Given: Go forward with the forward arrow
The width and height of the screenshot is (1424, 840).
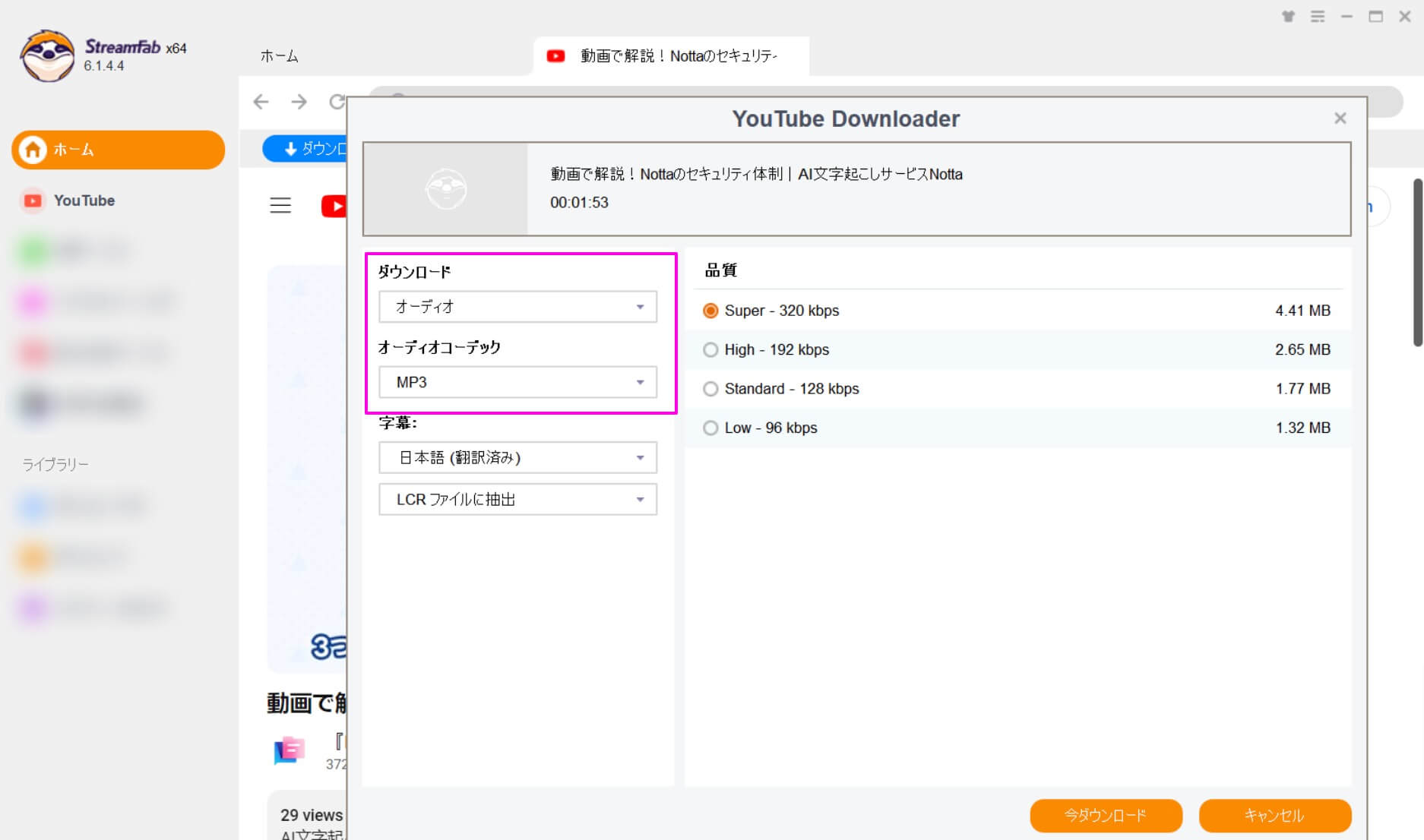Looking at the screenshot, I should [x=299, y=102].
